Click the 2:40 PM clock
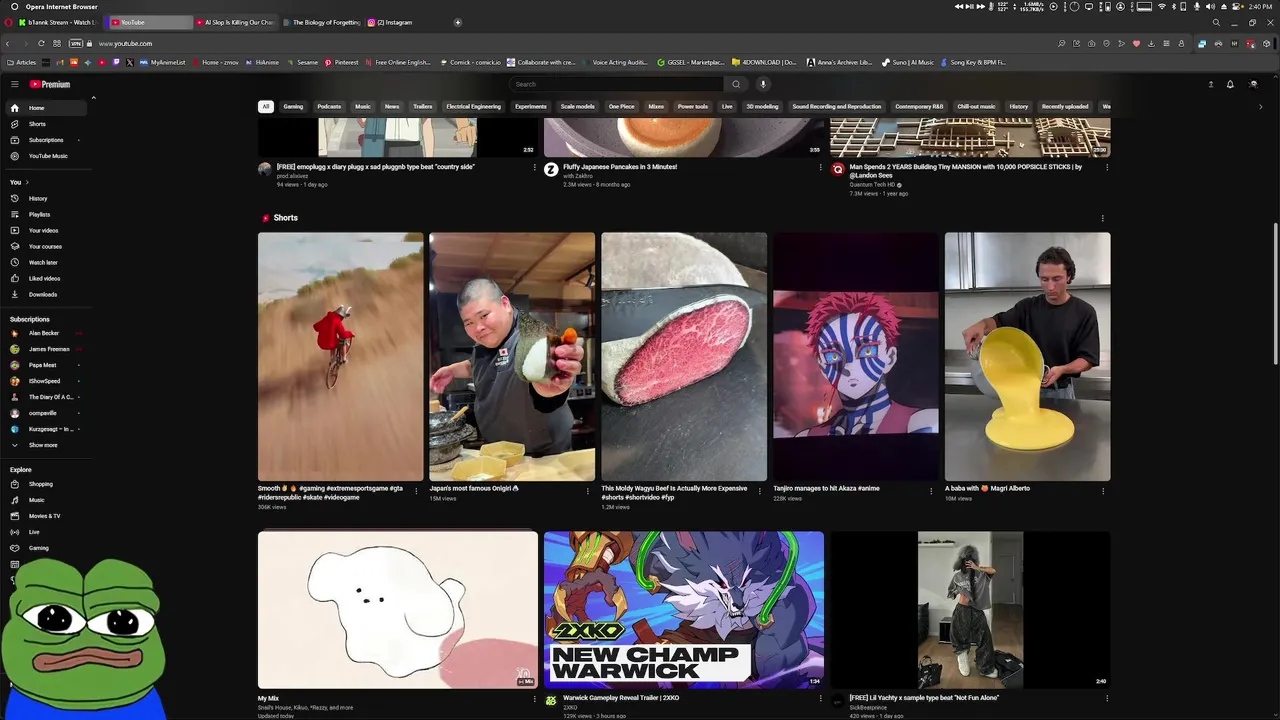 click(1261, 6)
